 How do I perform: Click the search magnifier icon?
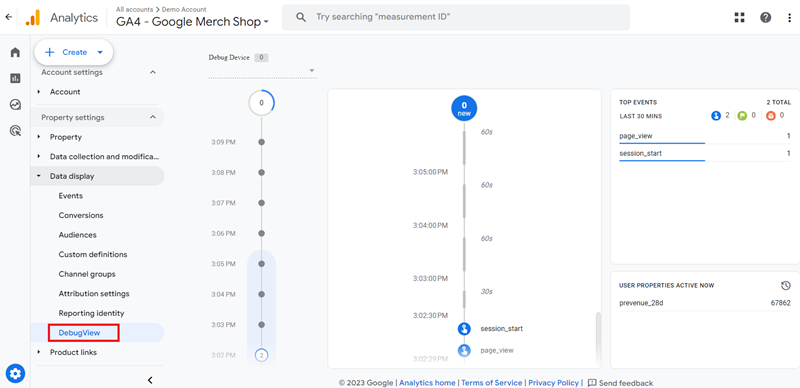(x=302, y=17)
